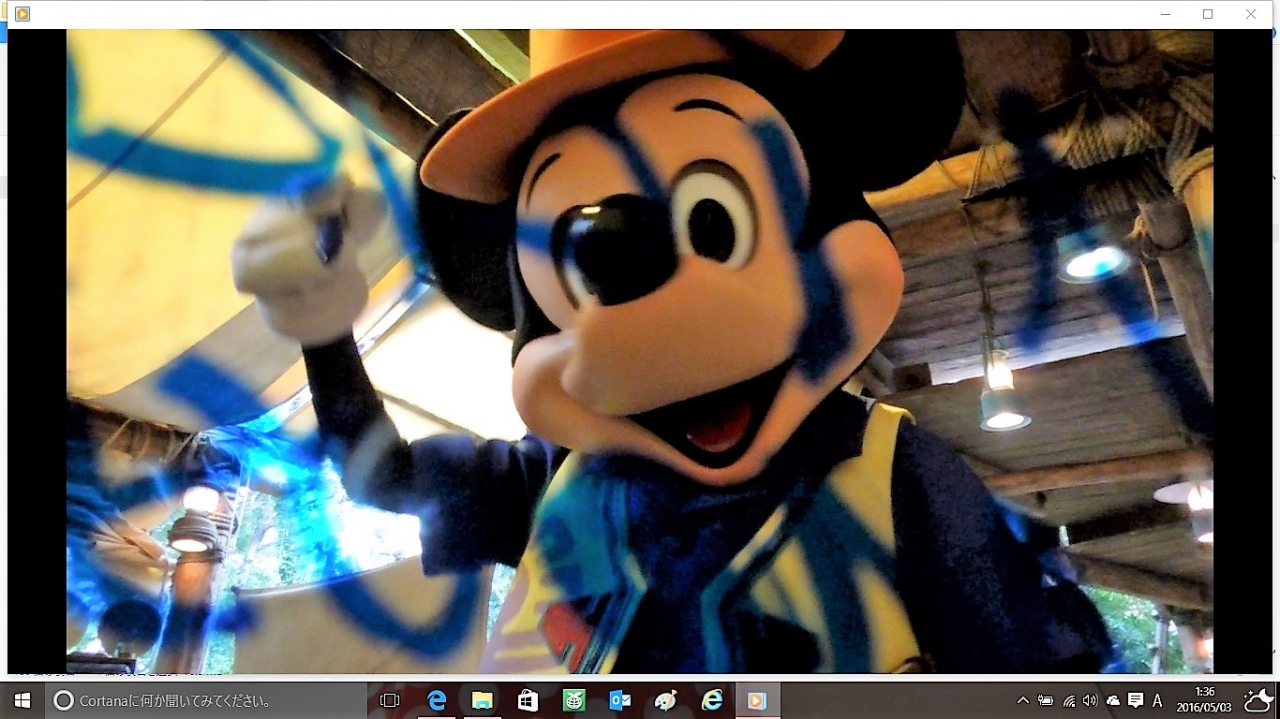Image resolution: width=1280 pixels, height=719 pixels.
Task: Switch IME input mode indicator A
Action: pyautogui.click(x=1157, y=701)
